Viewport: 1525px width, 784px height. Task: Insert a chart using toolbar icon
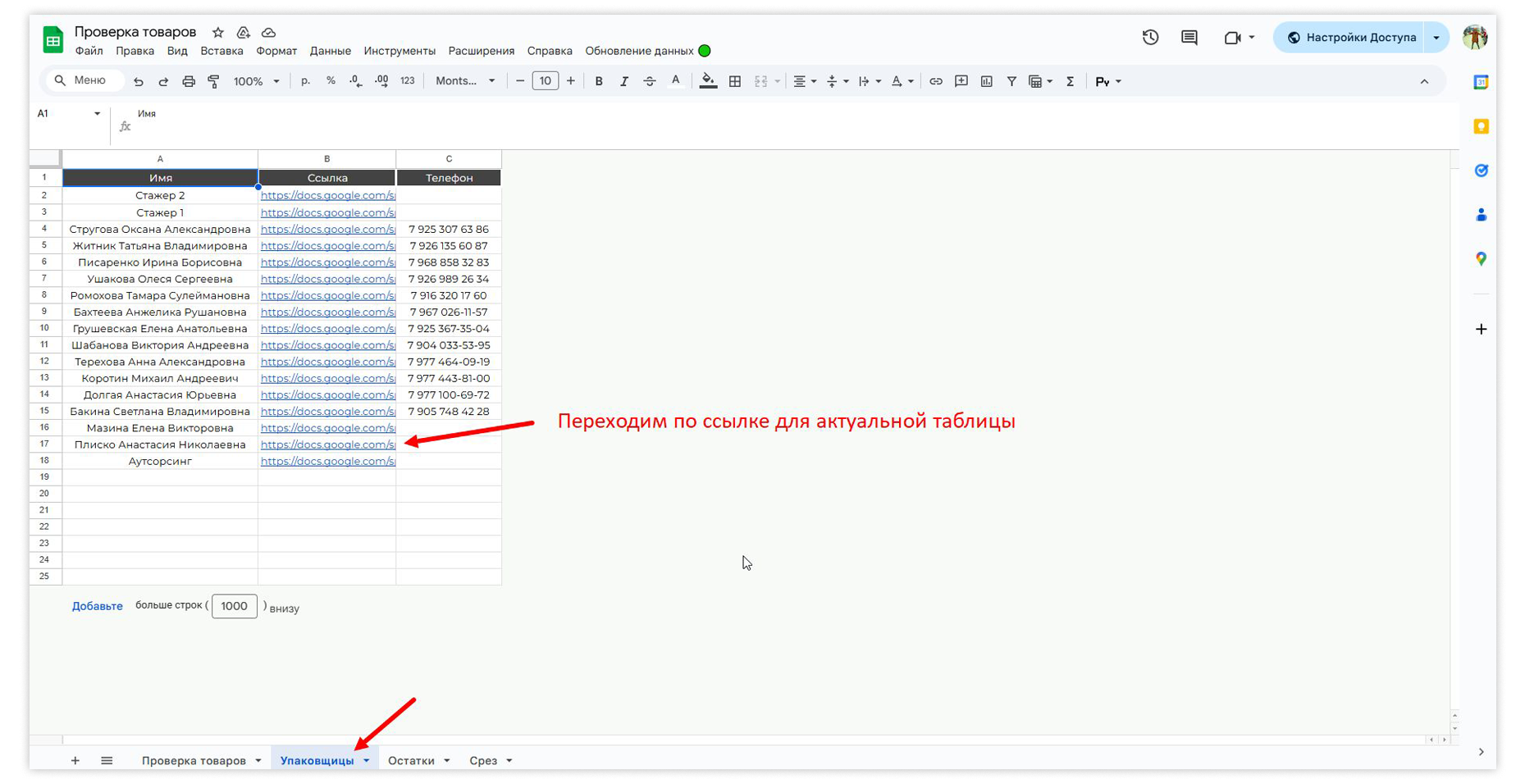click(986, 81)
